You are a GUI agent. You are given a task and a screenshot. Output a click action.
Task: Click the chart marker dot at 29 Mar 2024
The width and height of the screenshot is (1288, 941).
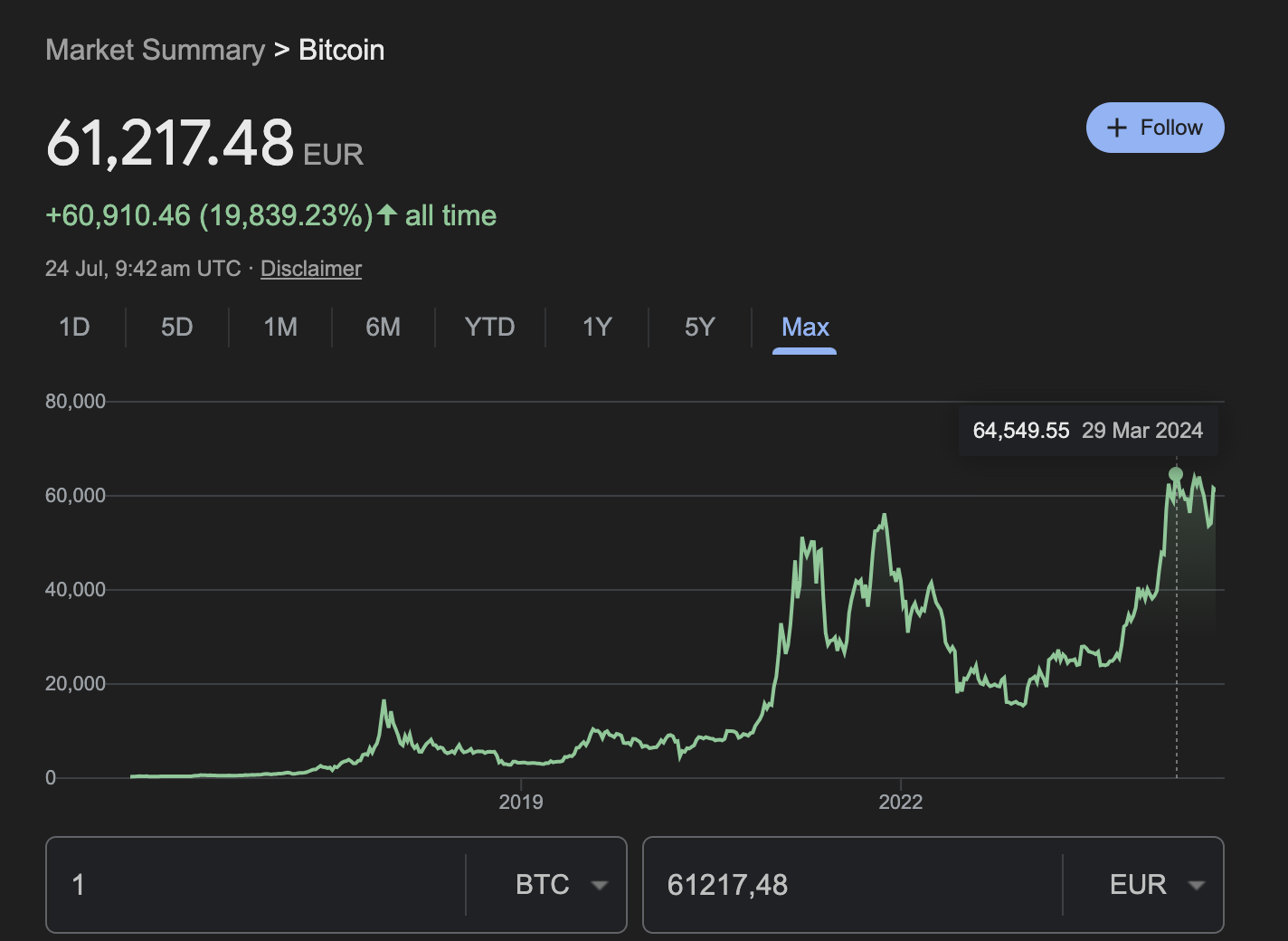point(1176,474)
